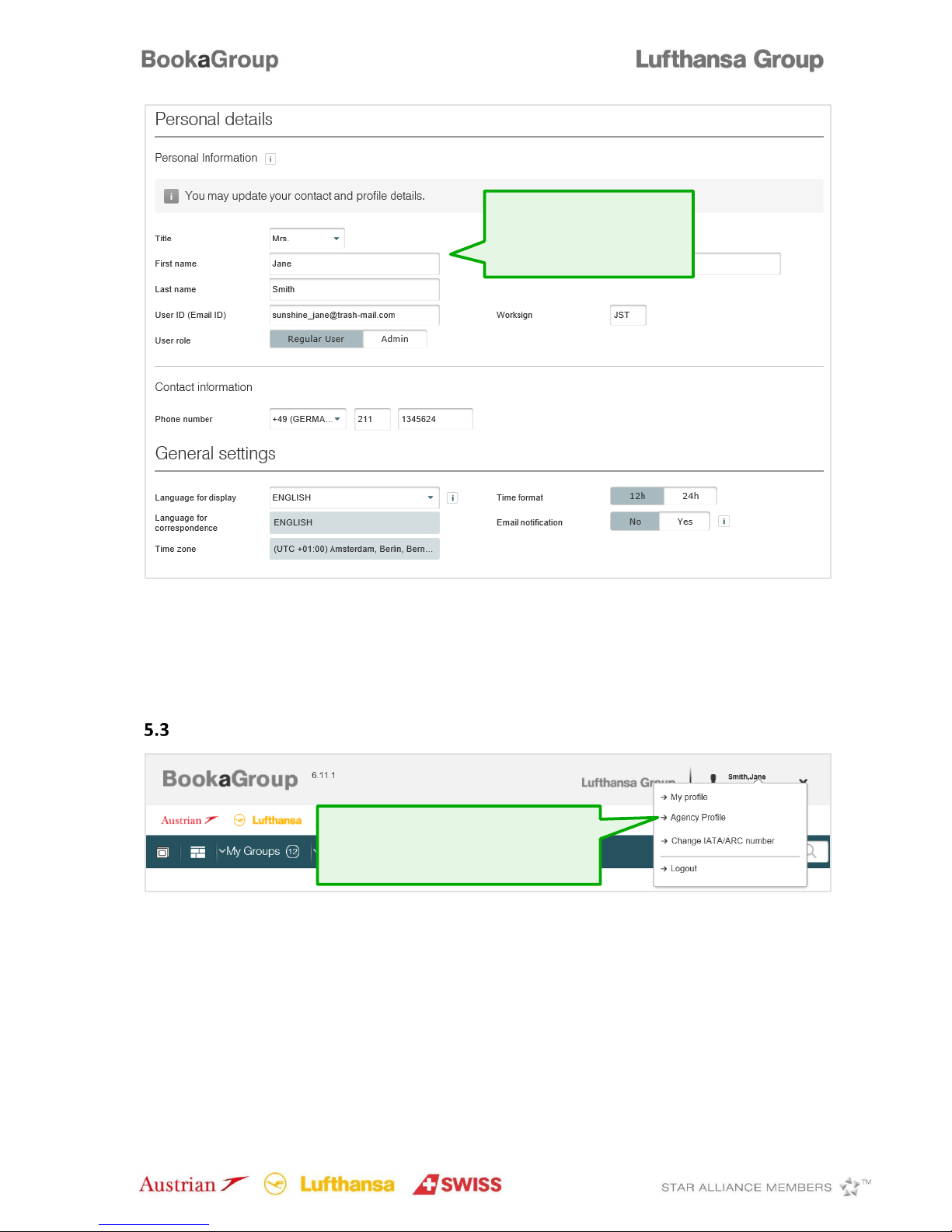Click Logout in the user menu
This screenshot has width=952, height=1232.
[683, 868]
